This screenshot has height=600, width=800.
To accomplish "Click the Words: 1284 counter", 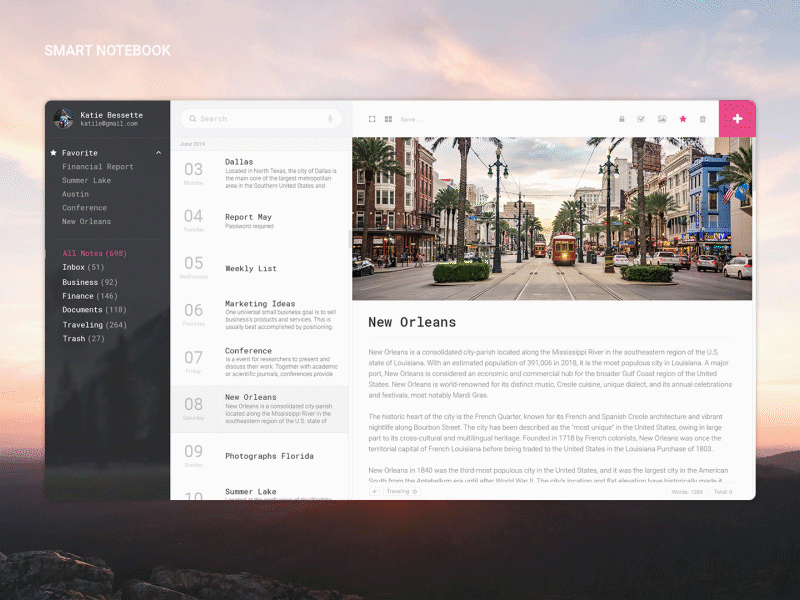I will pyautogui.click(x=687, y=492).
